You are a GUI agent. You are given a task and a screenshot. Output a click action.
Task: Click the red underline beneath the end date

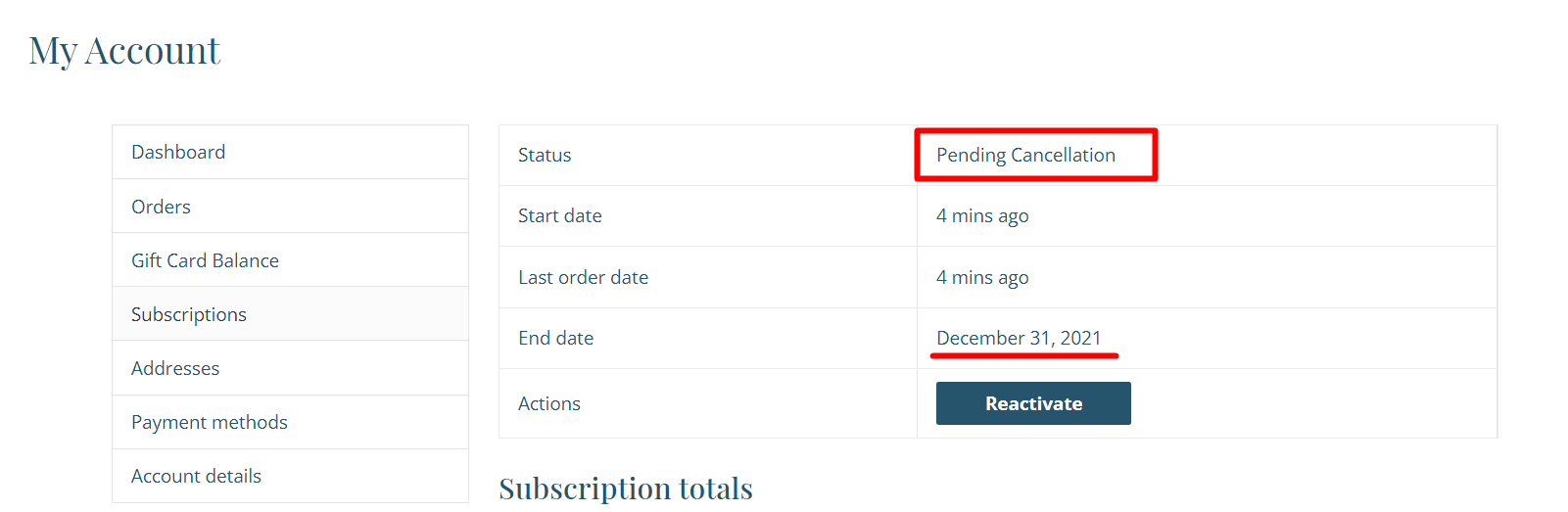(x=1024, y=356)
